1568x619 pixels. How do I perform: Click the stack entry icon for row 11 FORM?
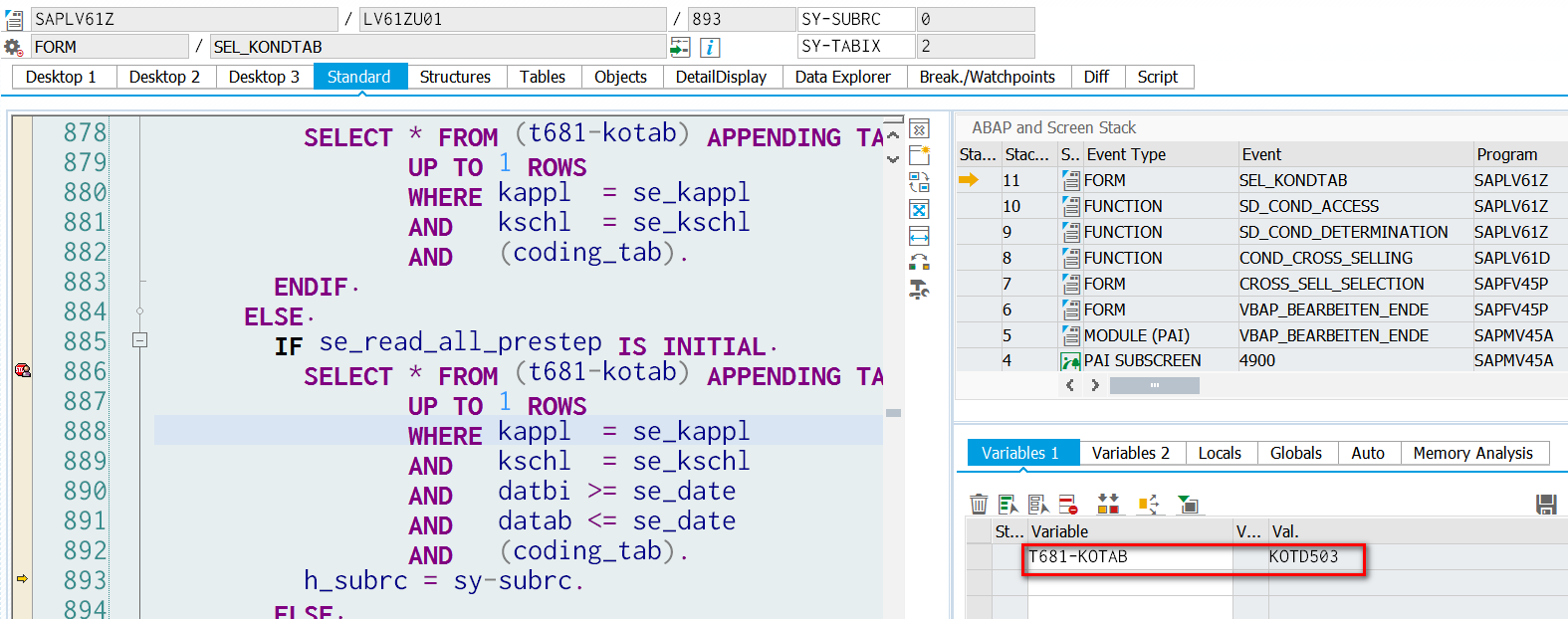(1071, 180)
